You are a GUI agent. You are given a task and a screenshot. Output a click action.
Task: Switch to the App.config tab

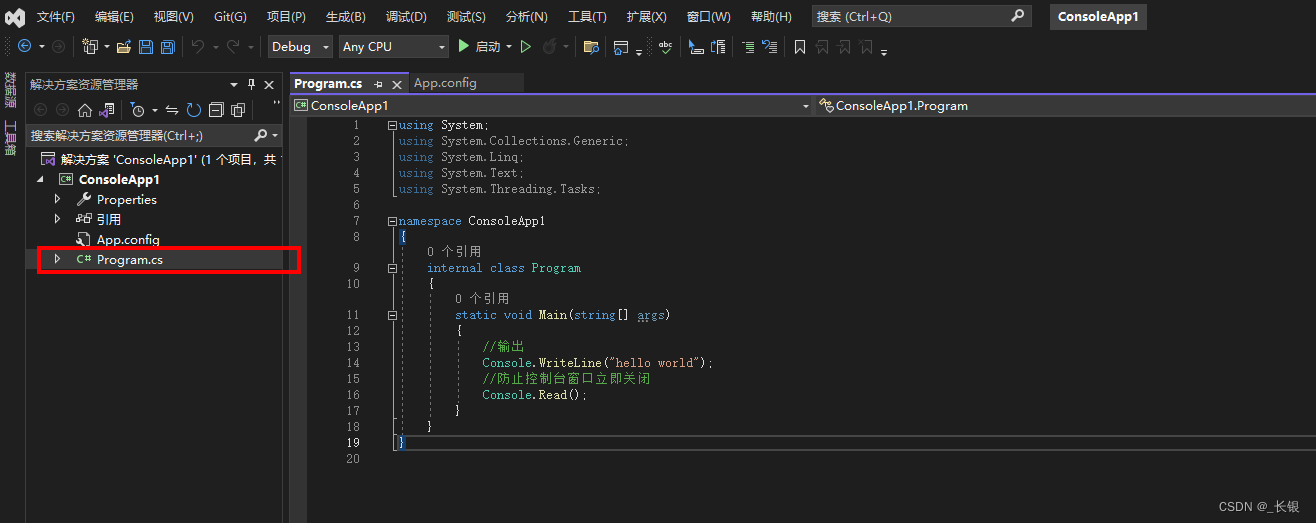pos(445,83)
